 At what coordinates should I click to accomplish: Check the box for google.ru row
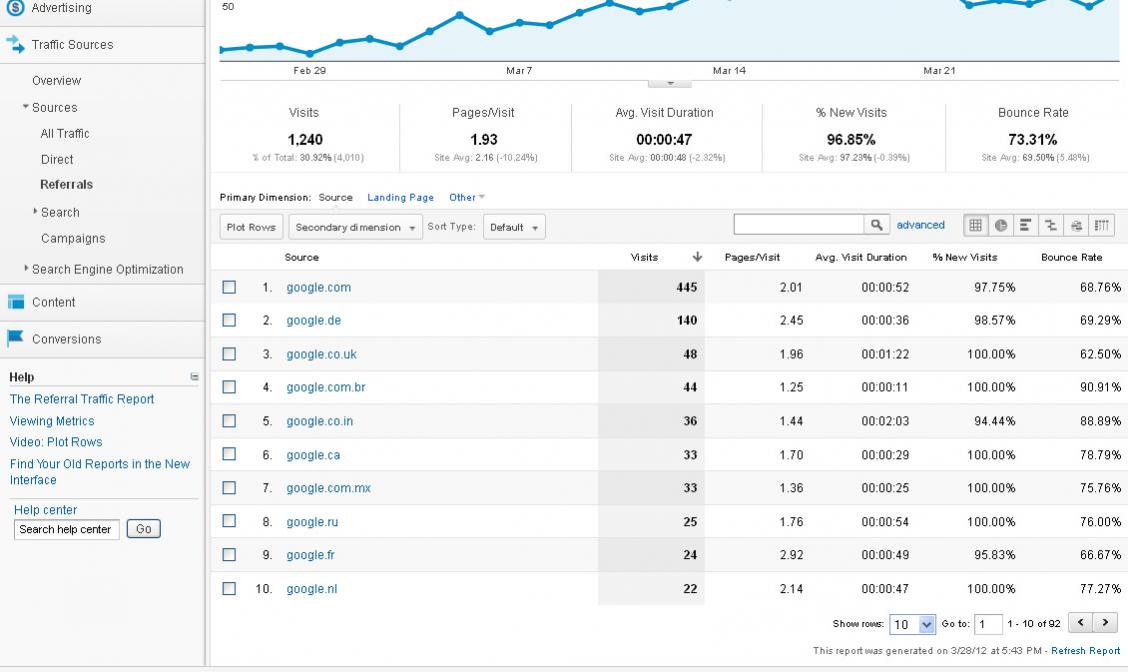[229, 521]
